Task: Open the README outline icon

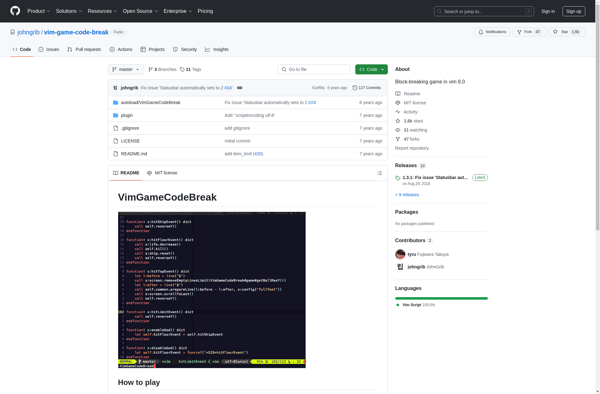Action: pos(379,173)
